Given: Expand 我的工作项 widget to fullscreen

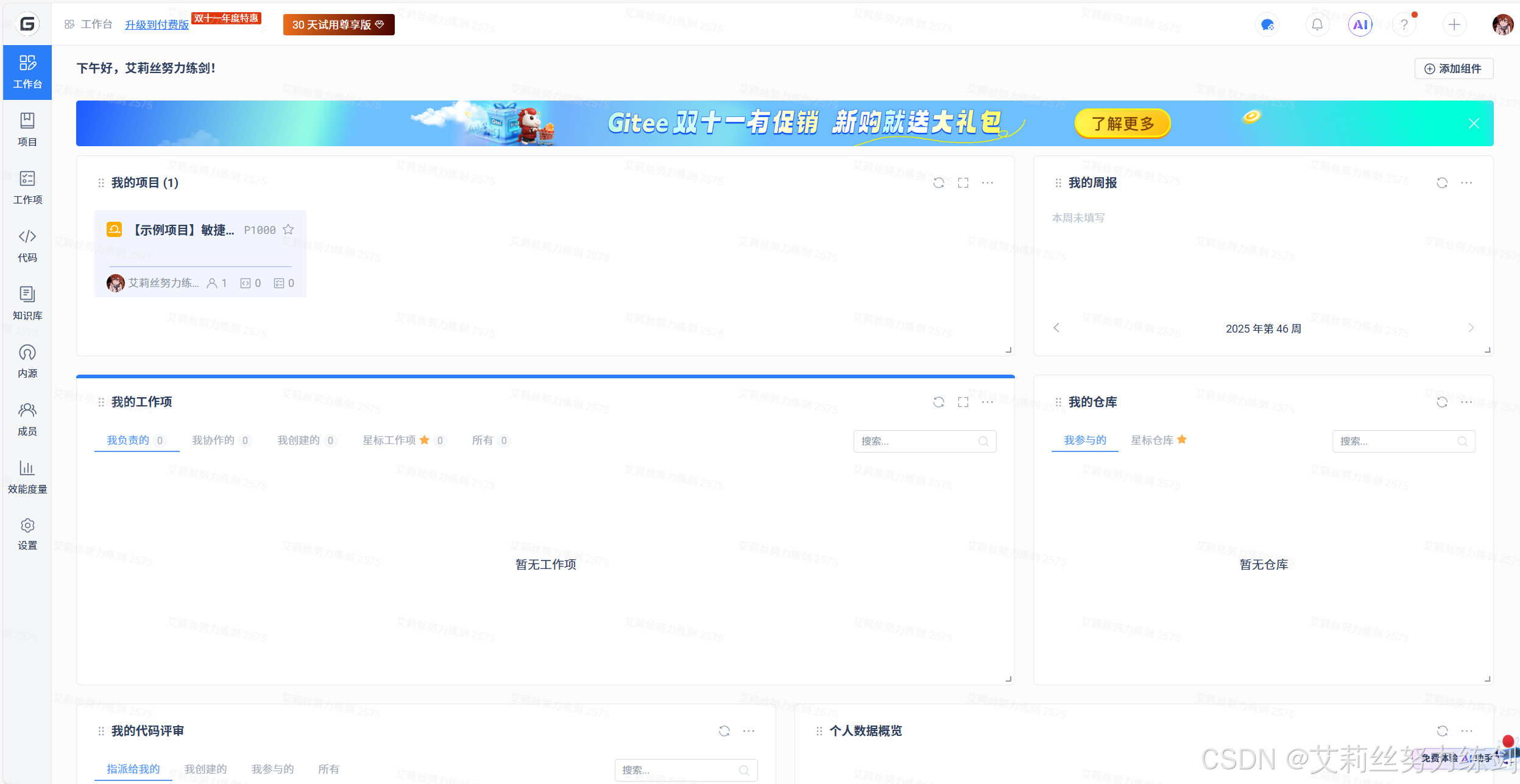Looking at the screenshot, I should point(963,402).
